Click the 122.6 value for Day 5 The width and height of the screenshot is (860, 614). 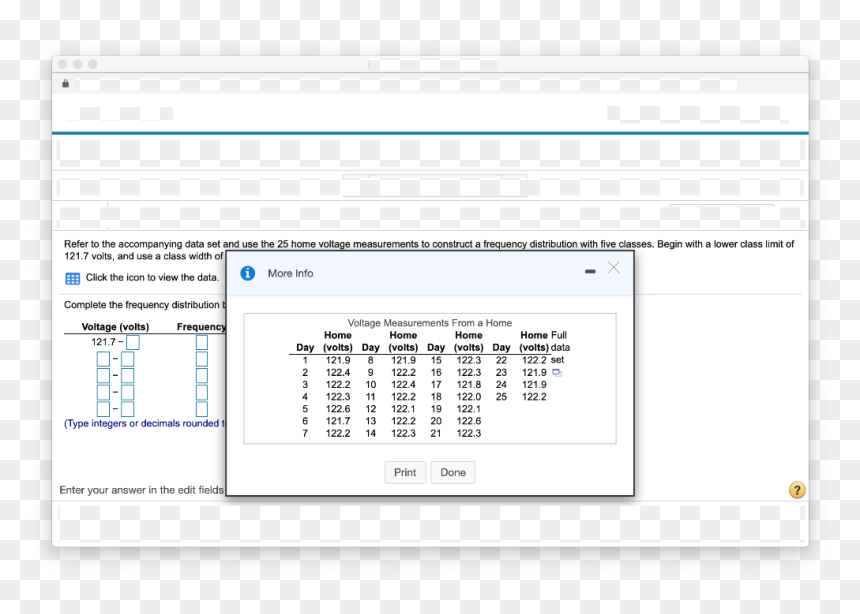click(338, 409)
